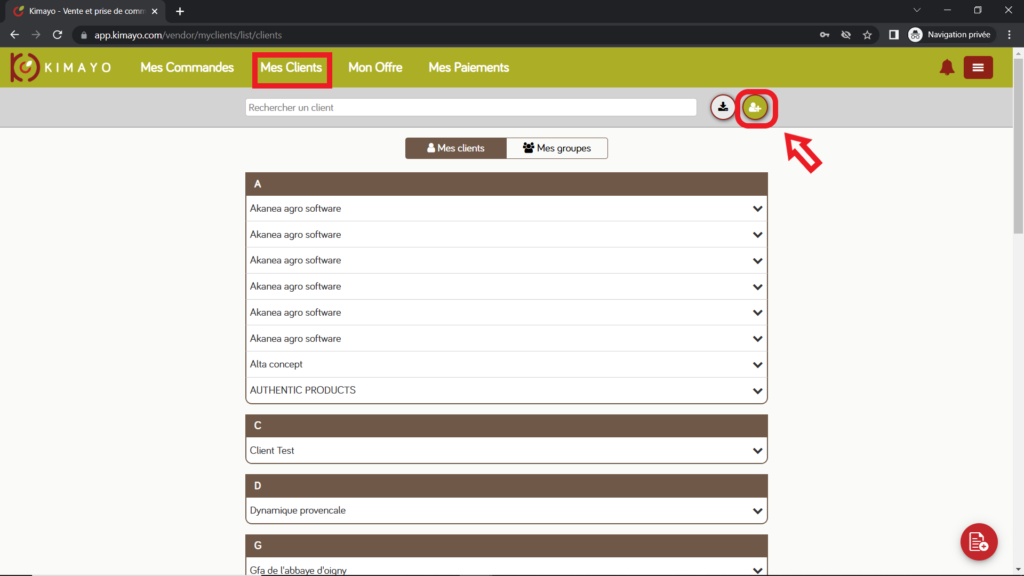Expand the Gfa de l'abbaye d'oigny chevron
Viewport: 1024px width, 576px height.
[x=757, y=570]
